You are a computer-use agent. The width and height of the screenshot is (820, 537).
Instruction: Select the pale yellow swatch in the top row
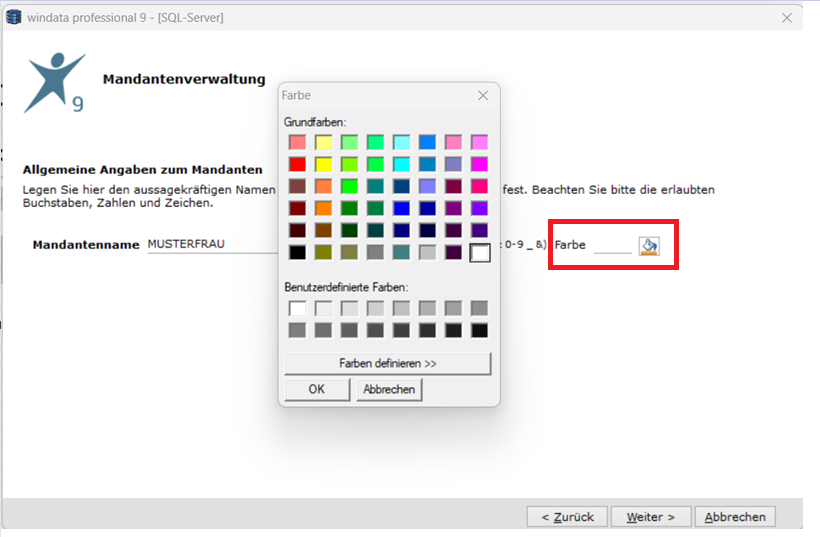[x=323, y=142]
